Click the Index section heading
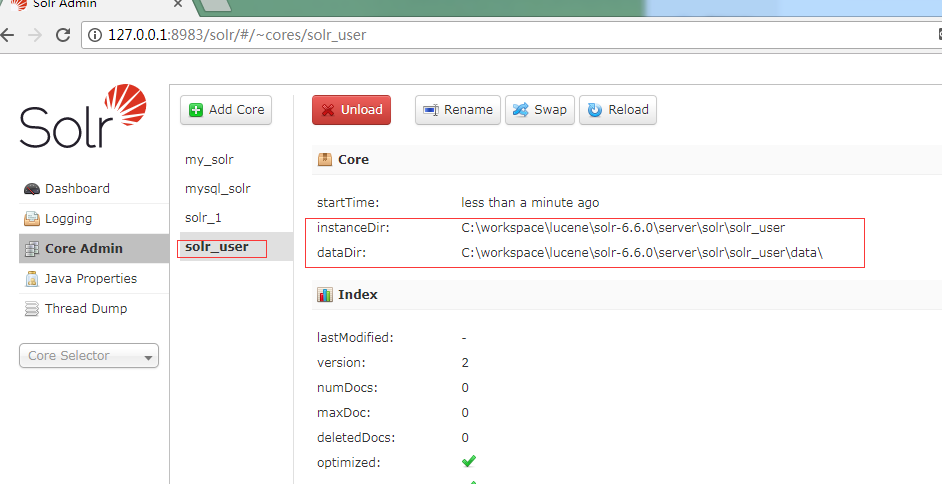Screen dimensions: 942x484 (358, 295)
